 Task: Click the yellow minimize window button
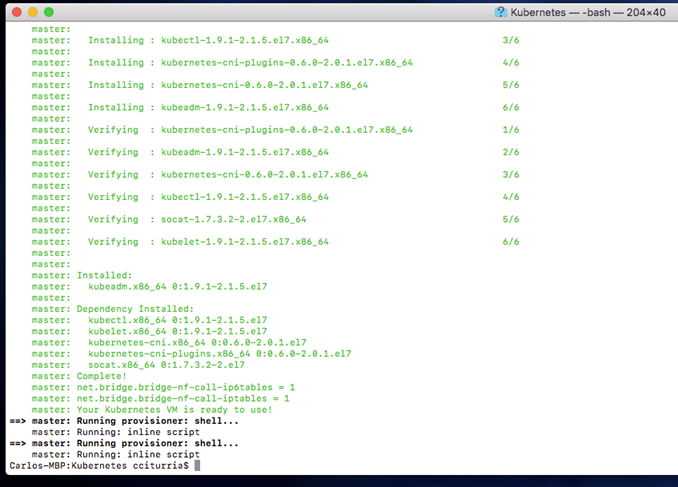click(x=31, y=11)
